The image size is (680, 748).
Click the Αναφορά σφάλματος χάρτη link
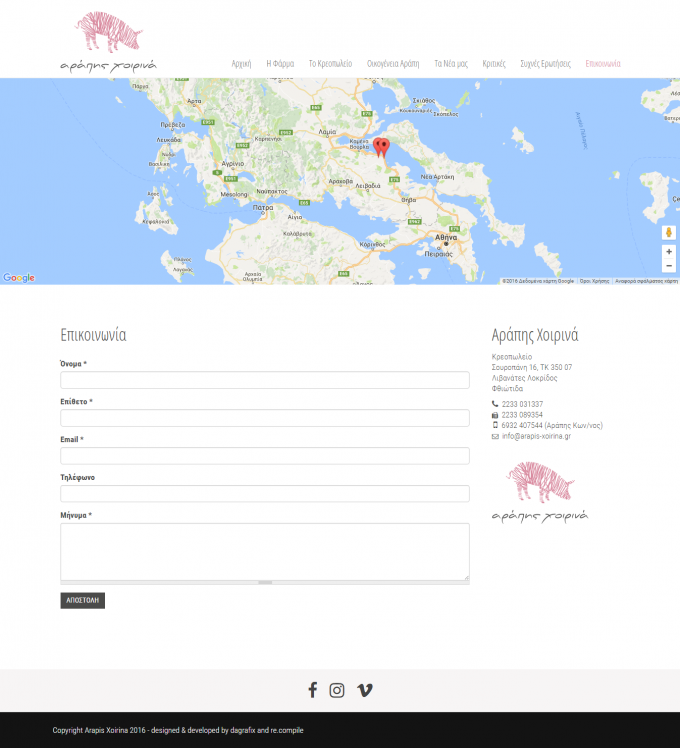pyautogui.click(x=646, y=281)
